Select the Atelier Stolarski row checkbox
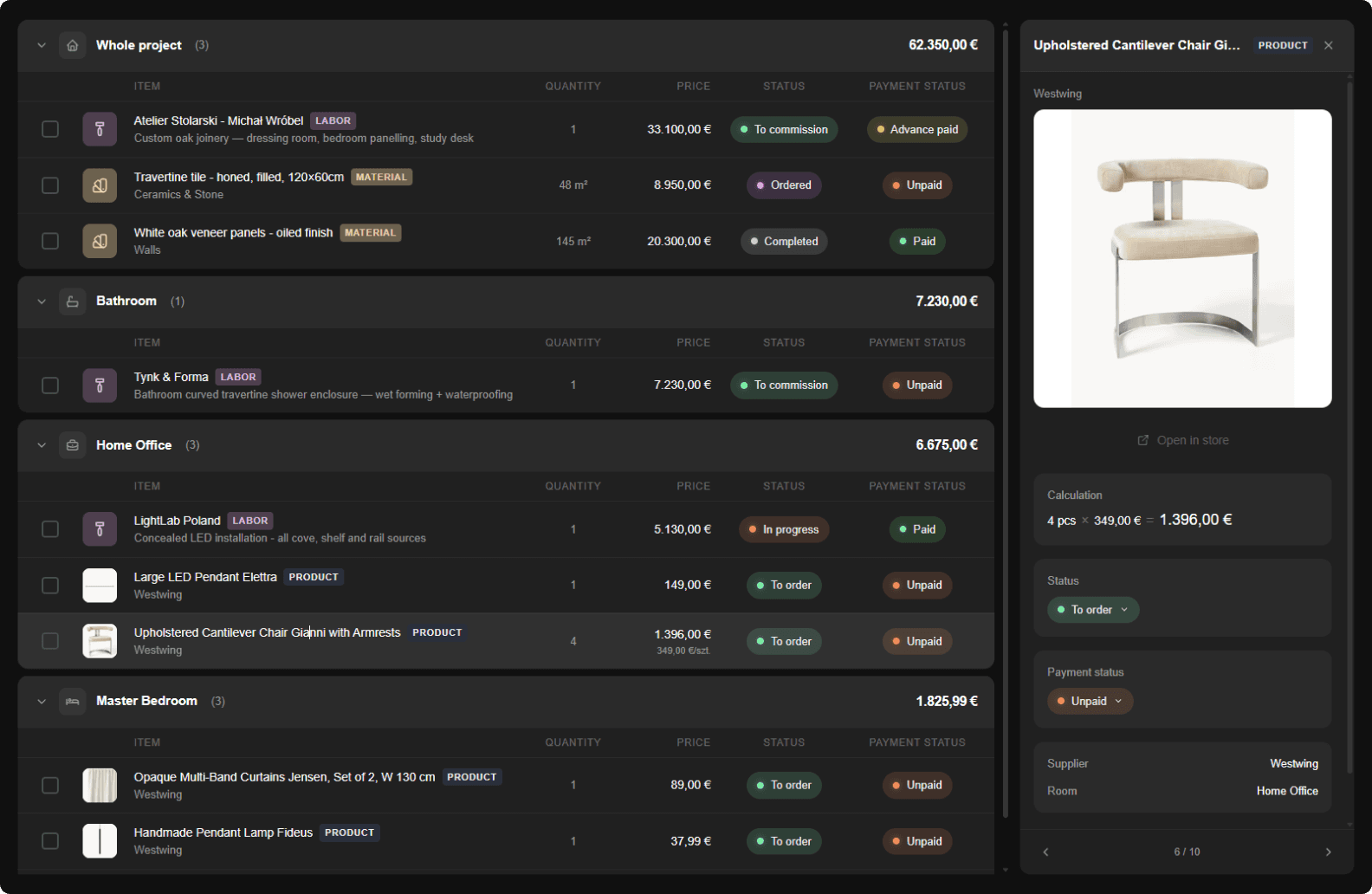 (50, 129)
